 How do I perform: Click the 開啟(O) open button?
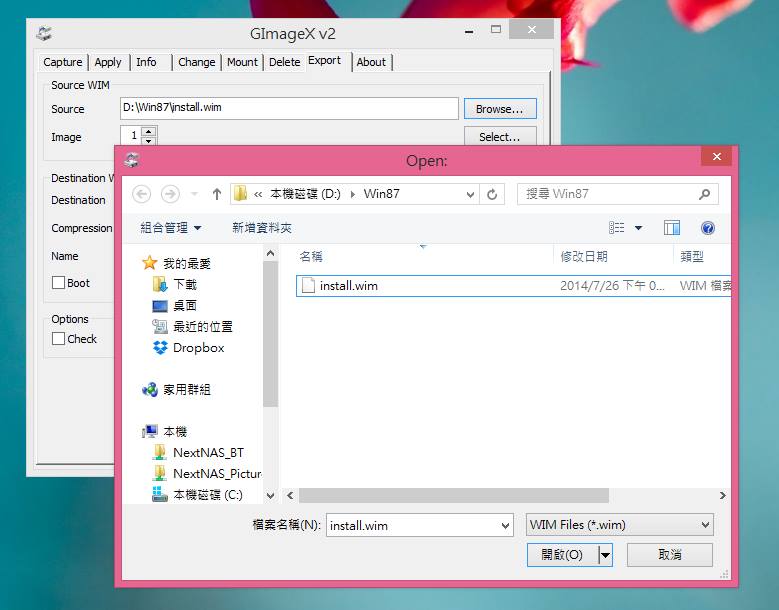[562, 555]
